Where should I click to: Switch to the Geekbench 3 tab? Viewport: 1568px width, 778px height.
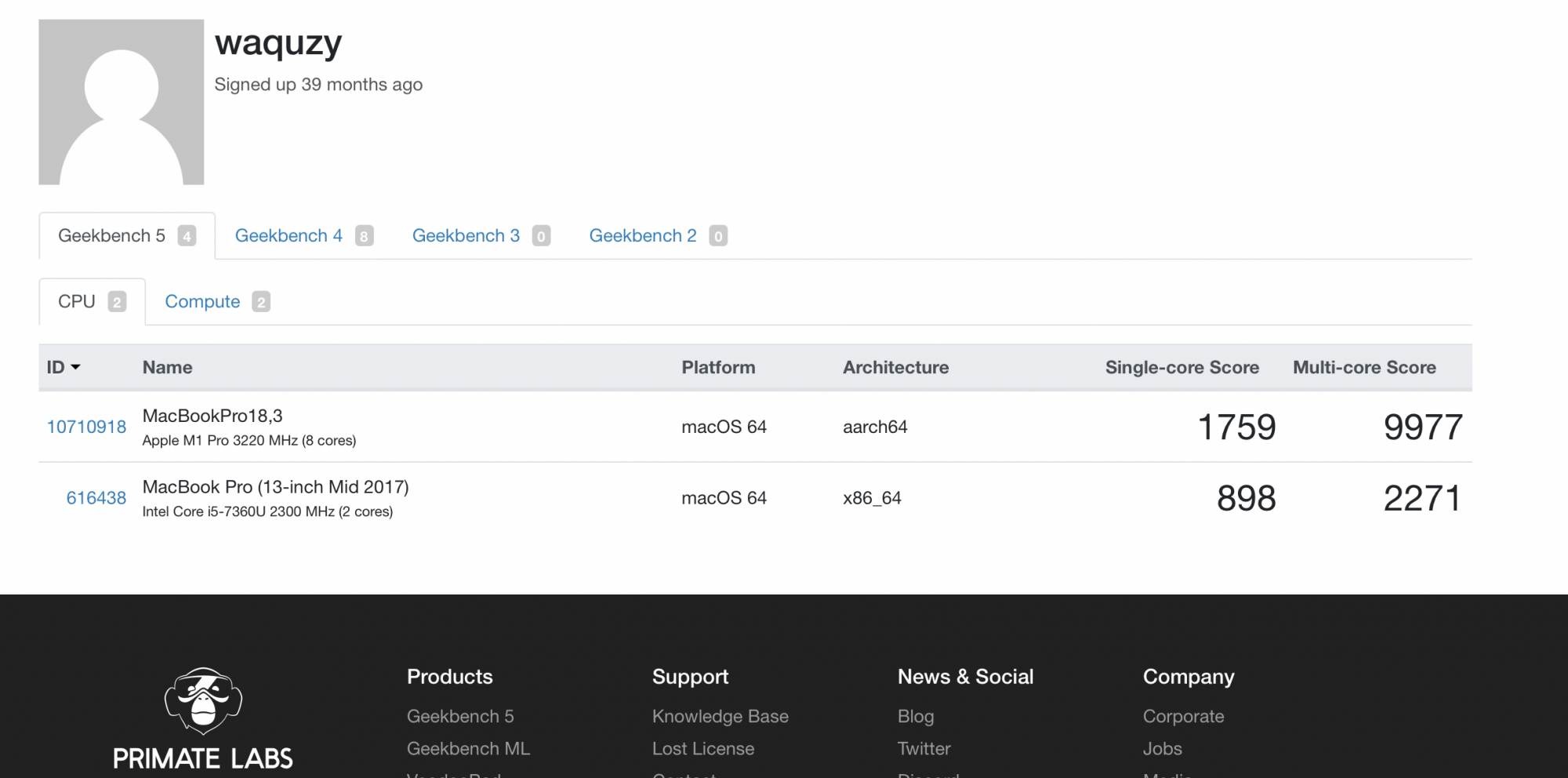tap(481, 236)
